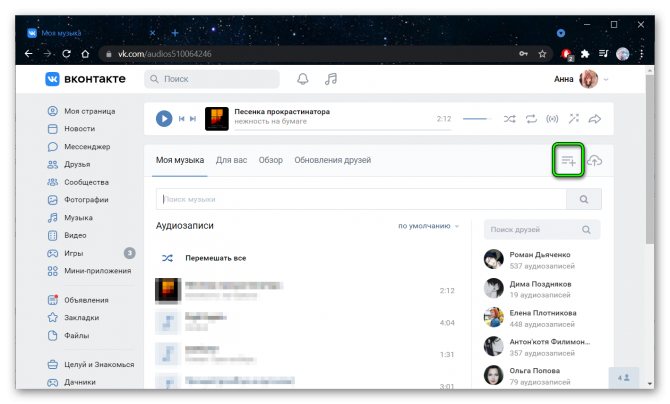Screen dimensions: 670x404
Task: Play the track with 4:04 duration
Action: click(168, 323)
